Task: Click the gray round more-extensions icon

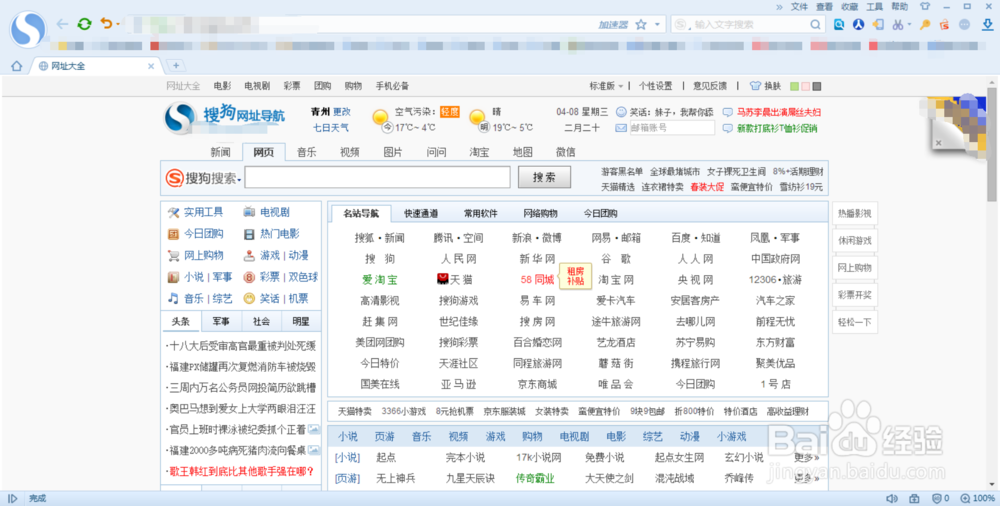Action: pos(965,24)
